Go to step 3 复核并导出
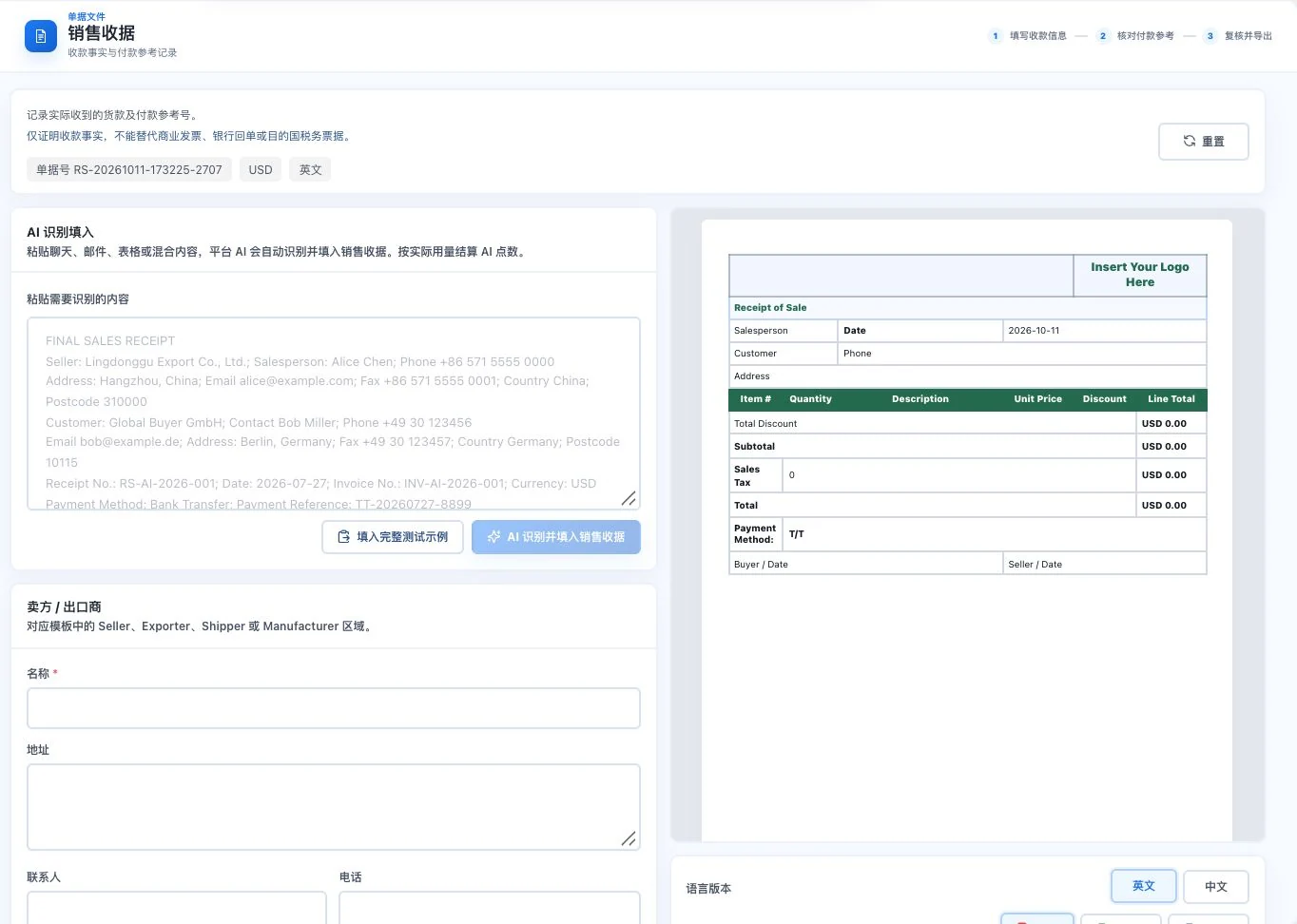Image resolution: width=1297 pixels, height=924 pixels. click(1238, 36)
